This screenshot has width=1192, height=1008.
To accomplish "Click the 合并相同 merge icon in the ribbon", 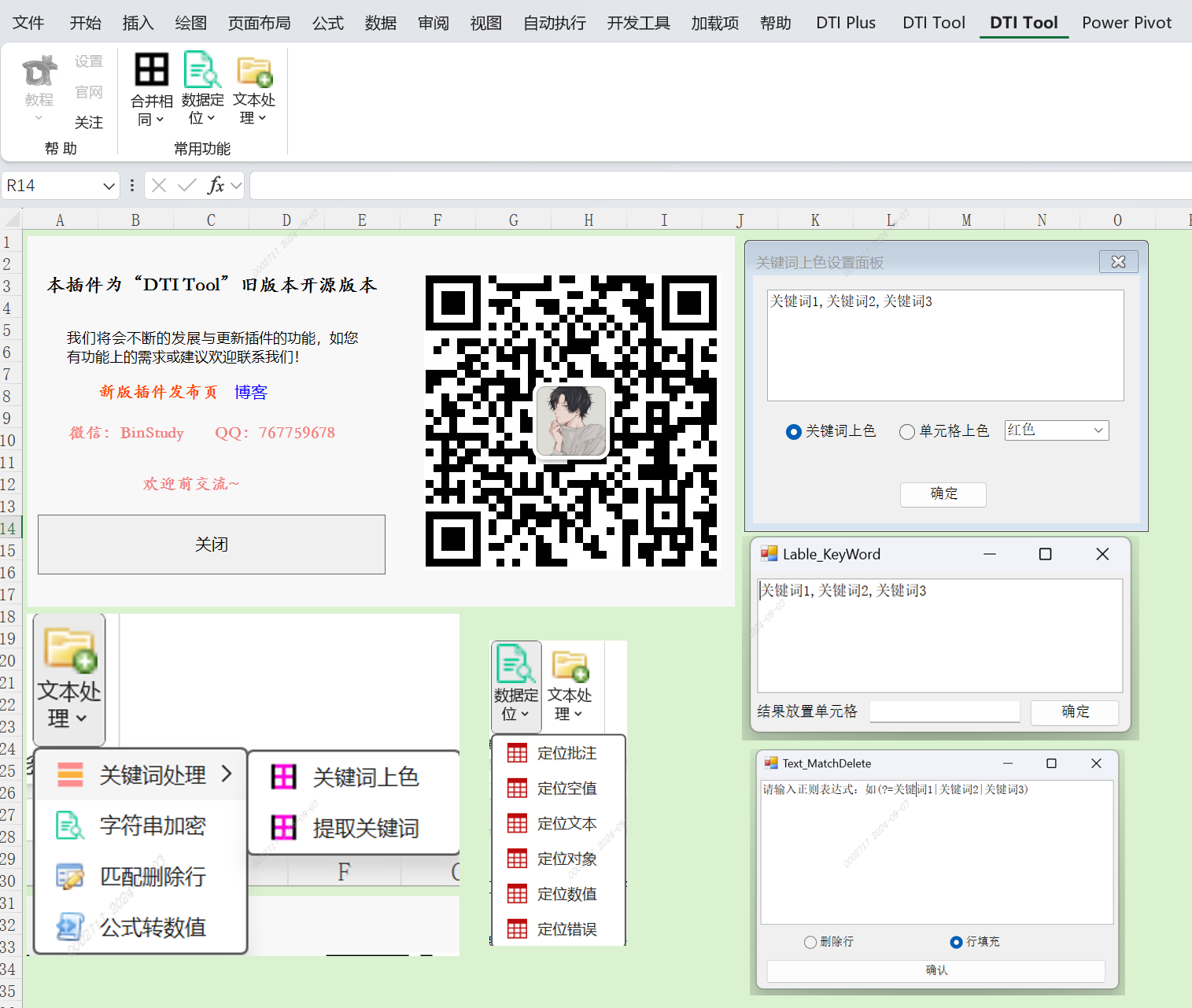I will point(152,69).
